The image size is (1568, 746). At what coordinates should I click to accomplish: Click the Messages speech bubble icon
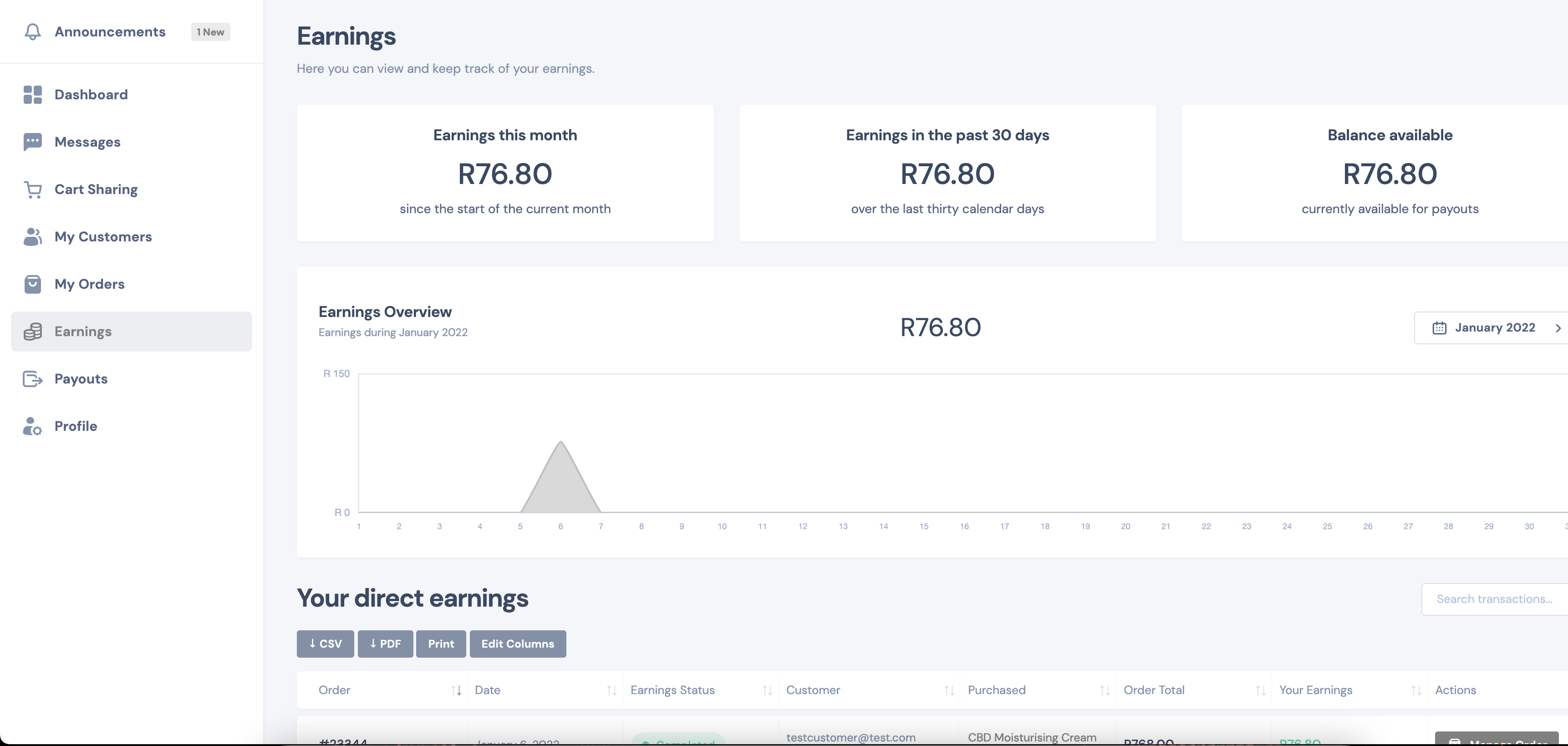click(33, 142)
